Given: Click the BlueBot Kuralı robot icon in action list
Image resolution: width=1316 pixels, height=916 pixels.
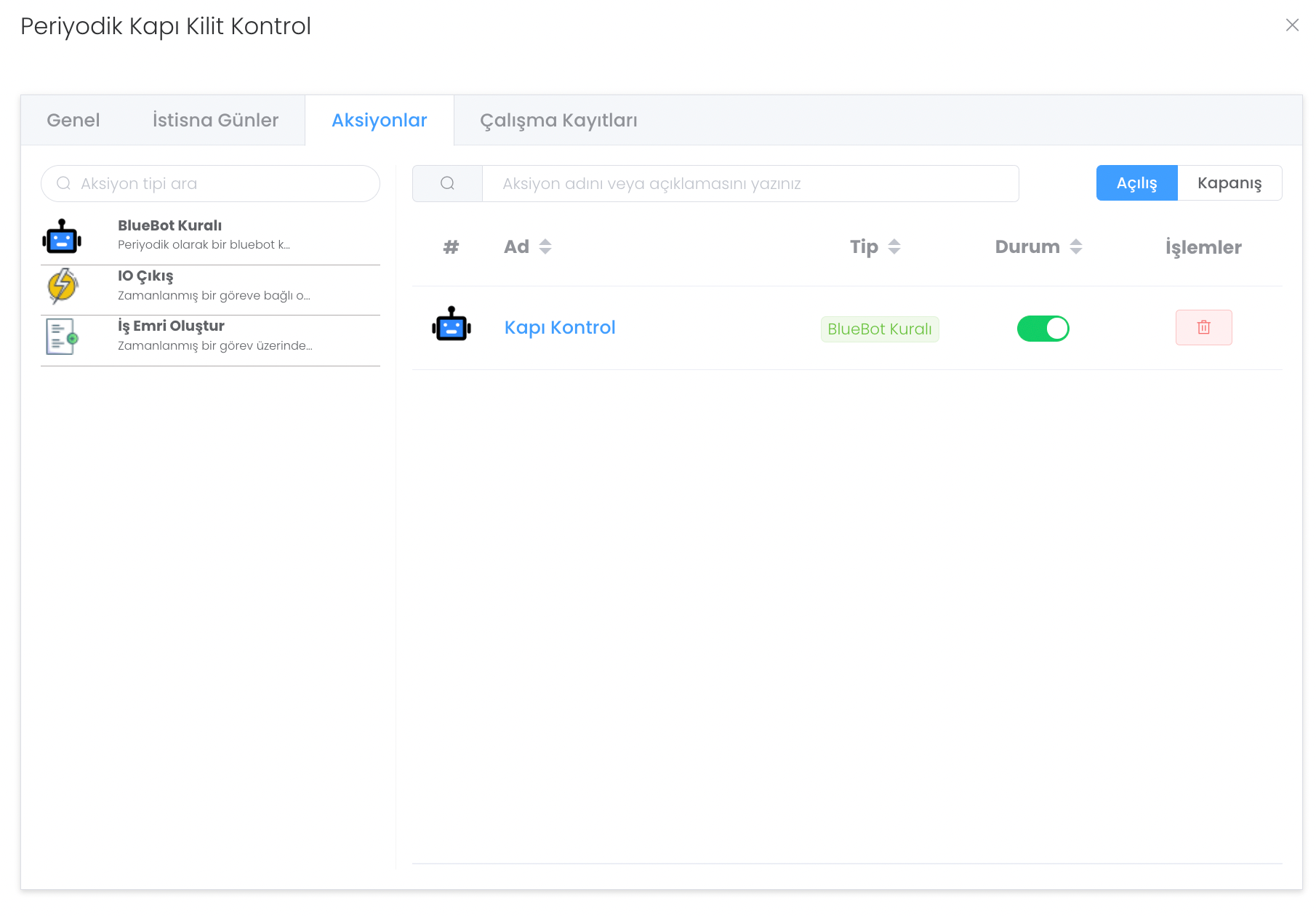Looking at the screenshot, I should pyautogui.click(x=62, y=236).
